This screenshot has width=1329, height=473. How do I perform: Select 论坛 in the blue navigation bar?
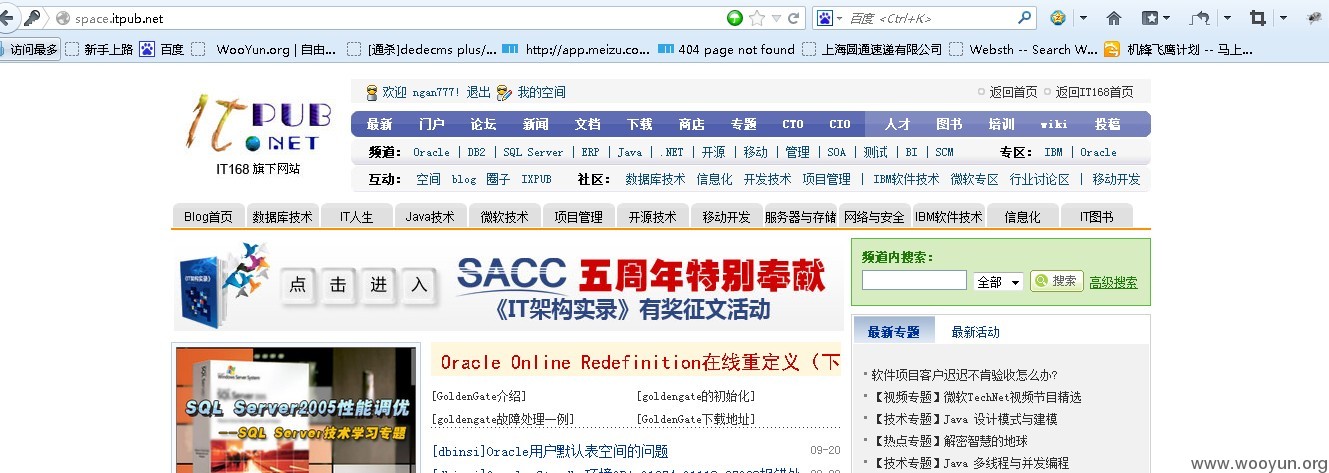[483, 124]
